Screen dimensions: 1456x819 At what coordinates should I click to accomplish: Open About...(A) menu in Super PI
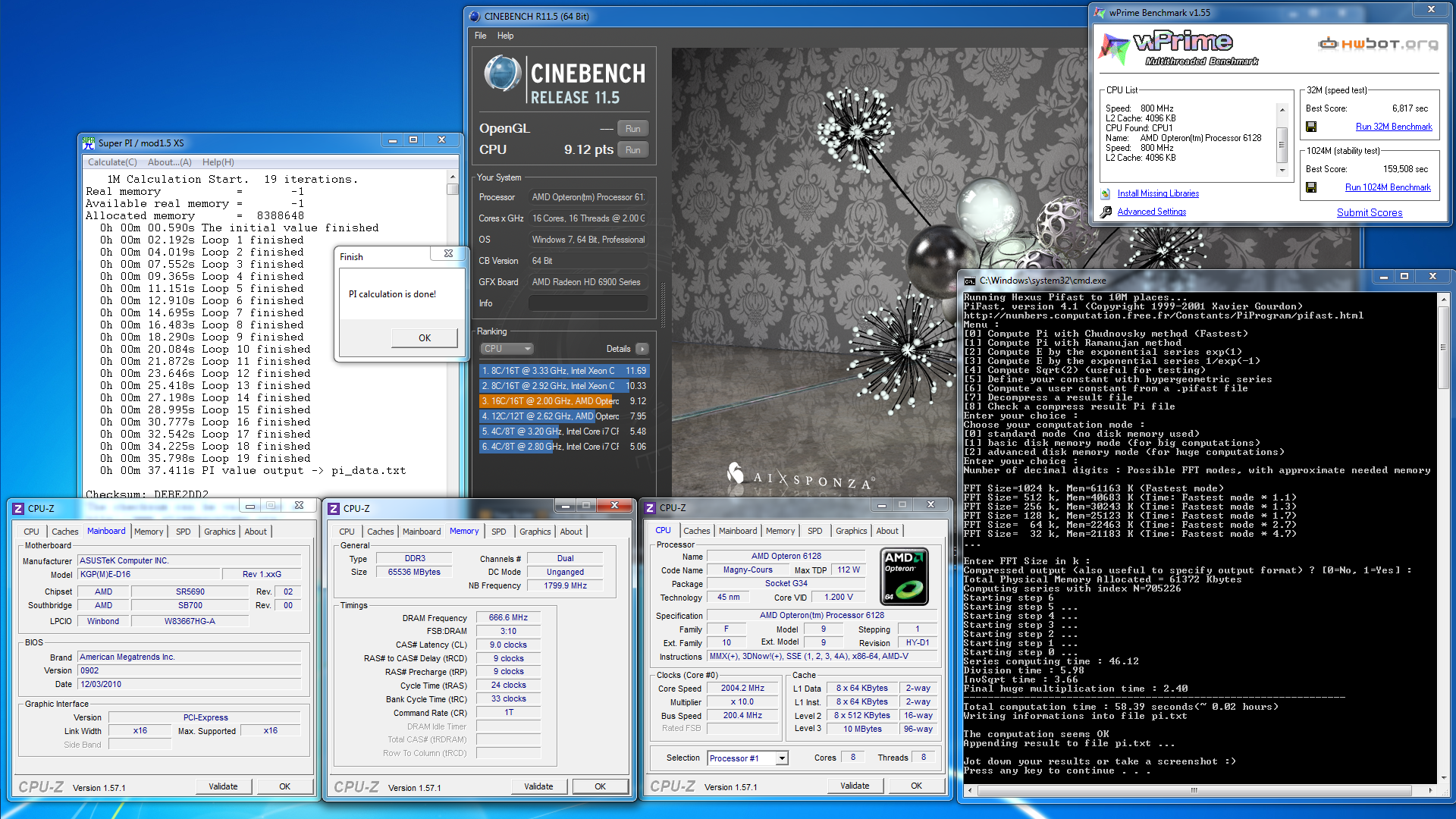169,162
